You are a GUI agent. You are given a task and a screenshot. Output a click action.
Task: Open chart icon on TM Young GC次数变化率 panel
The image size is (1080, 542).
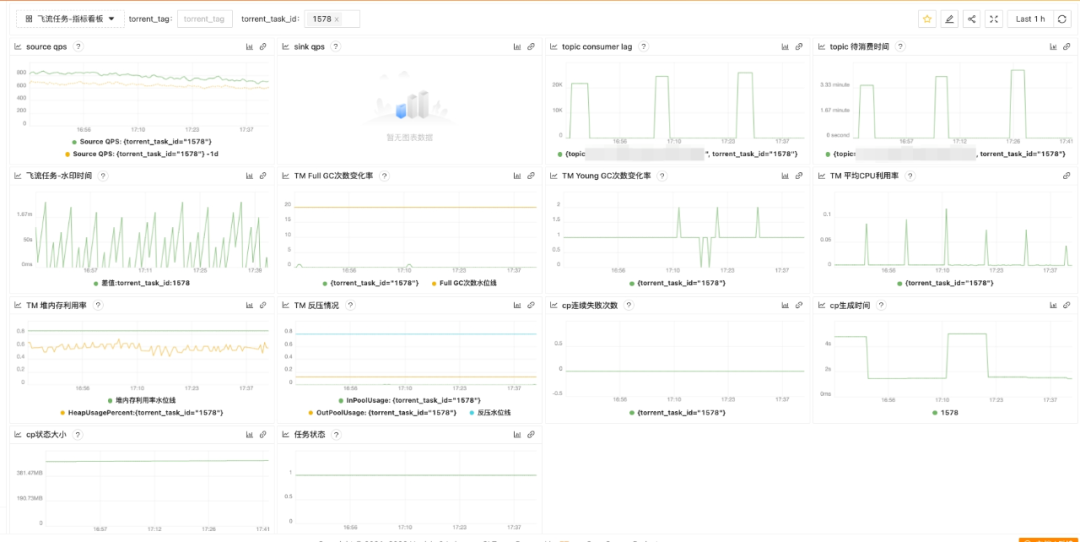pyautogui.click(x=785, y=176)
